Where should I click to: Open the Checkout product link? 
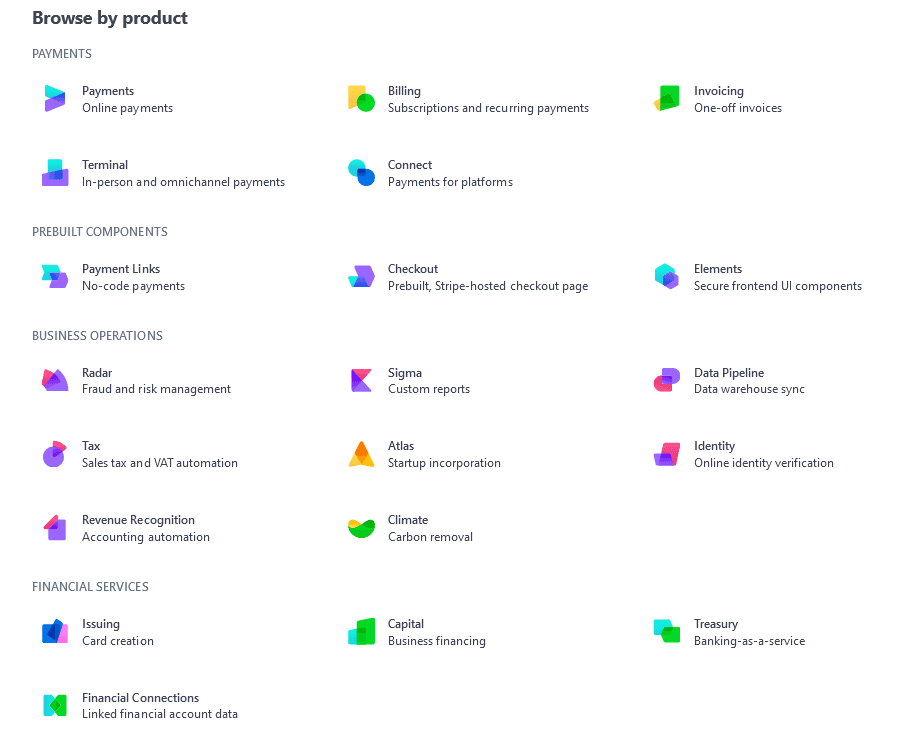(413, 269)
